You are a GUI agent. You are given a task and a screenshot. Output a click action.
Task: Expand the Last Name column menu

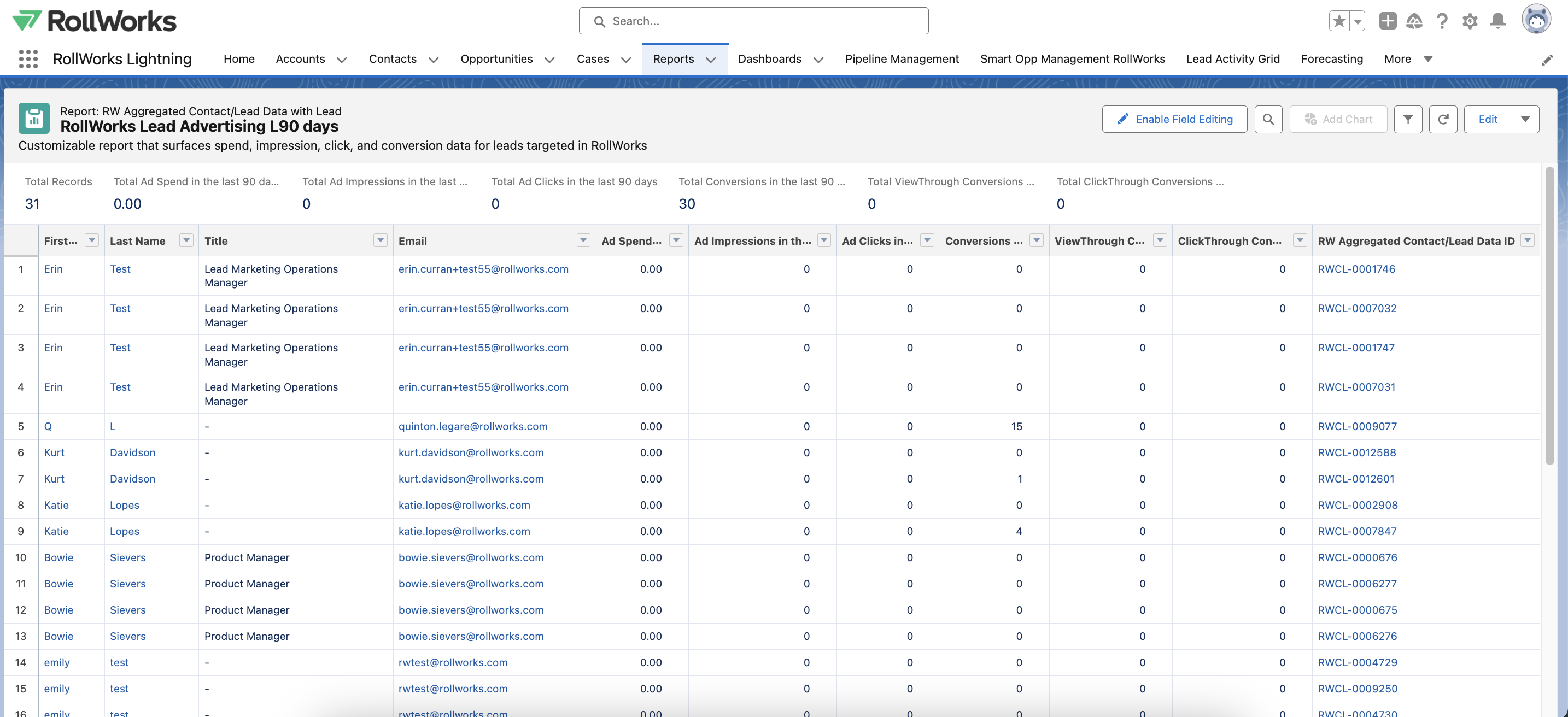pyautogui.click(x=186, y=240)
